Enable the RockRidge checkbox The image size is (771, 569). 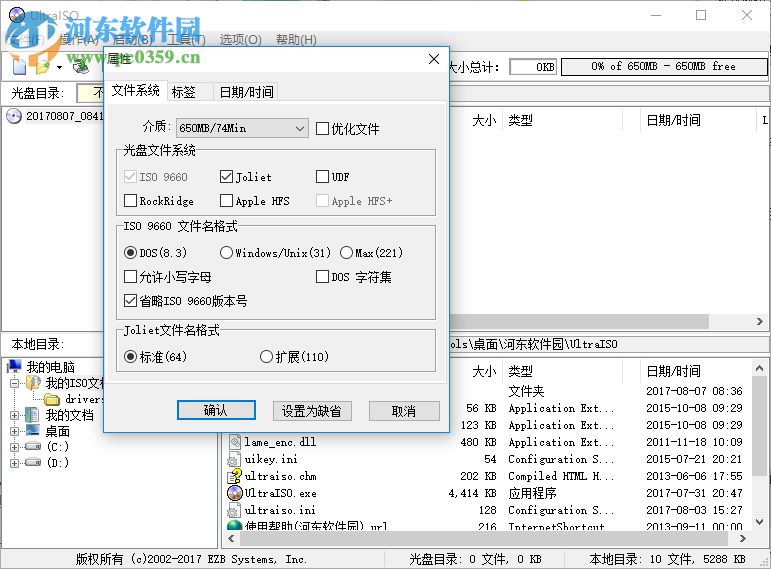point(130,201)
